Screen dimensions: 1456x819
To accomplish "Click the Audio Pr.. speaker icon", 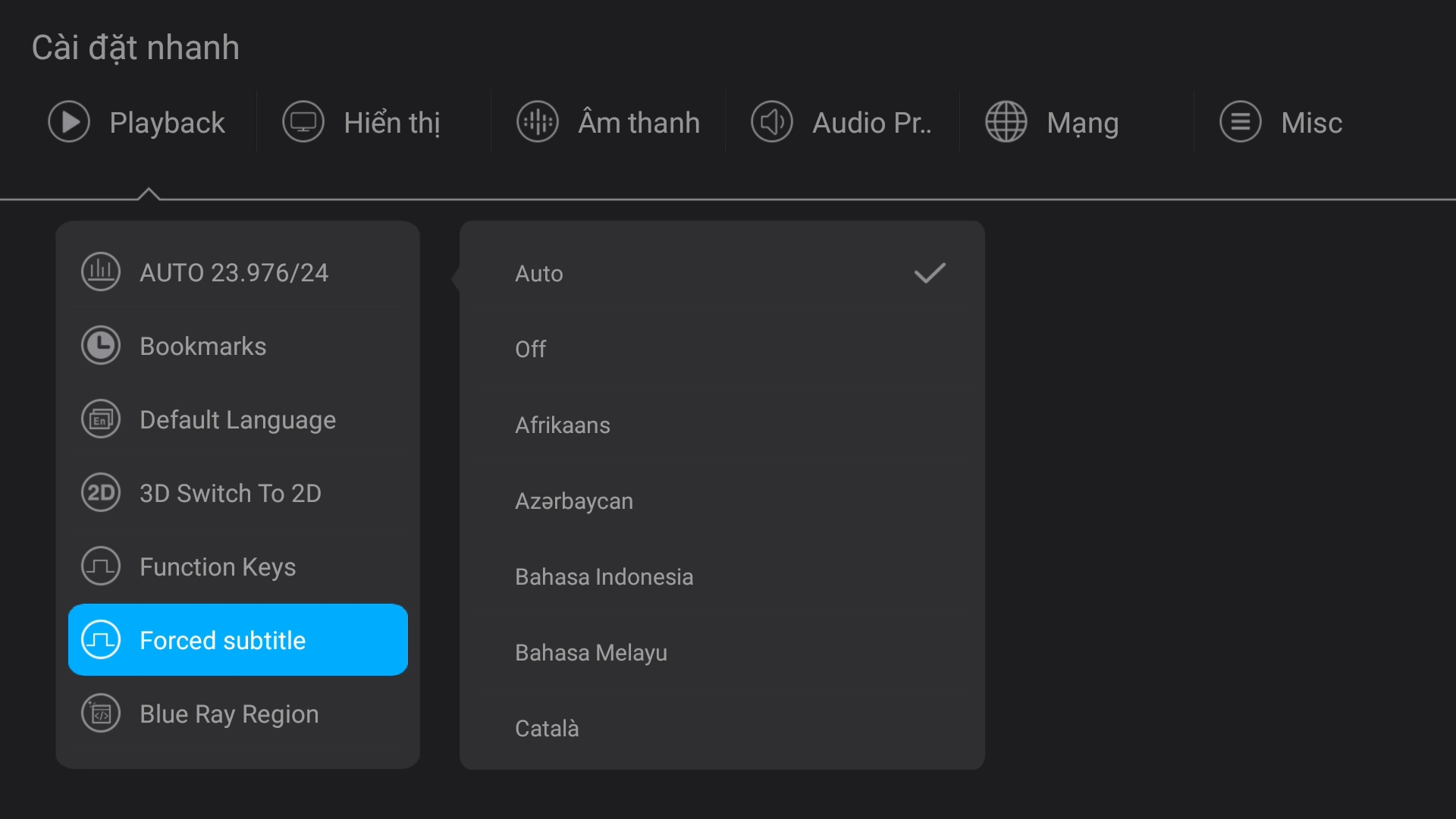I will point(772,122).
